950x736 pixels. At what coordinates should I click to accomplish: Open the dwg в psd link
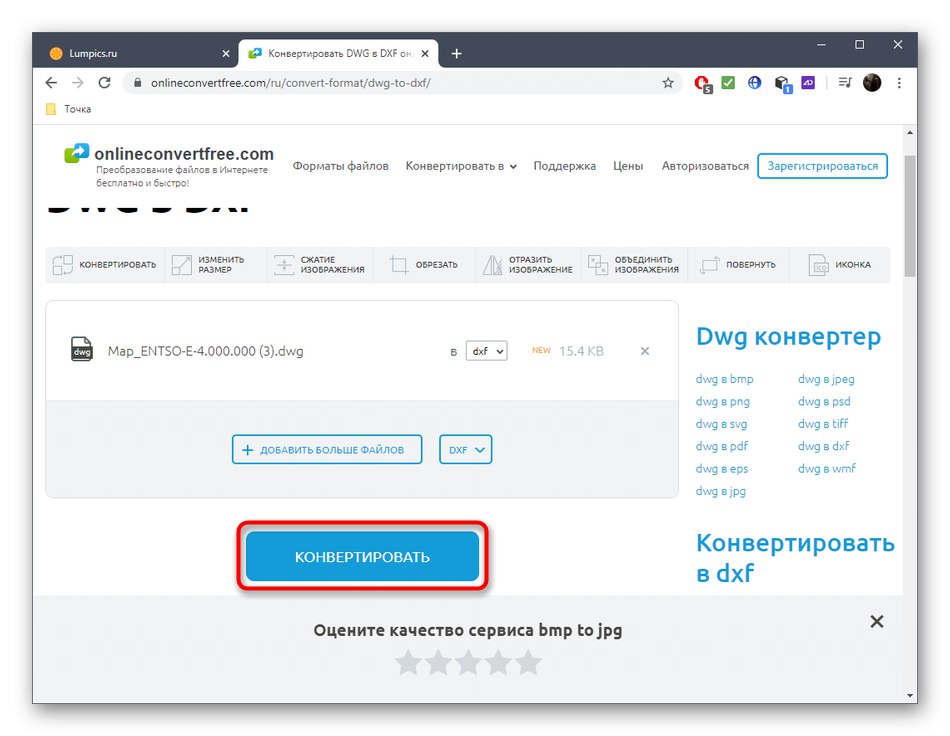824,402
